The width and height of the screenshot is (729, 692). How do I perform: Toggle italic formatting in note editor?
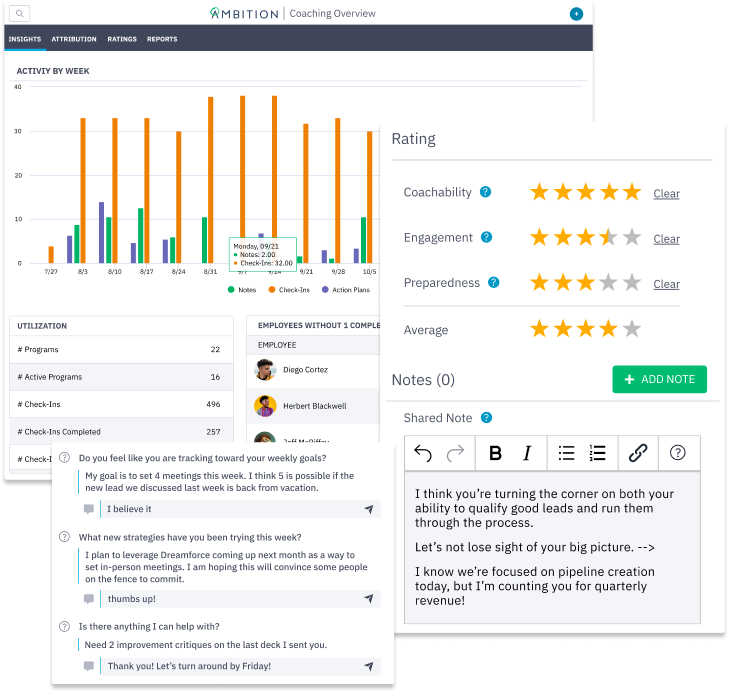click(x=527, y=454)
